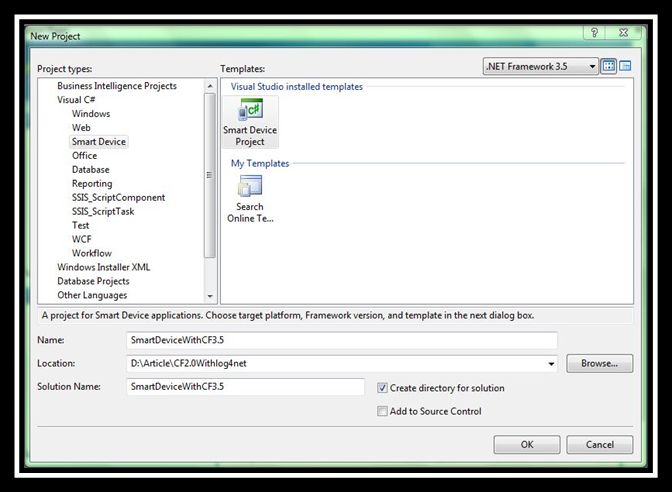672x492 pixels.
Task: Open the Search Online Templates icon
Action: 250,199
